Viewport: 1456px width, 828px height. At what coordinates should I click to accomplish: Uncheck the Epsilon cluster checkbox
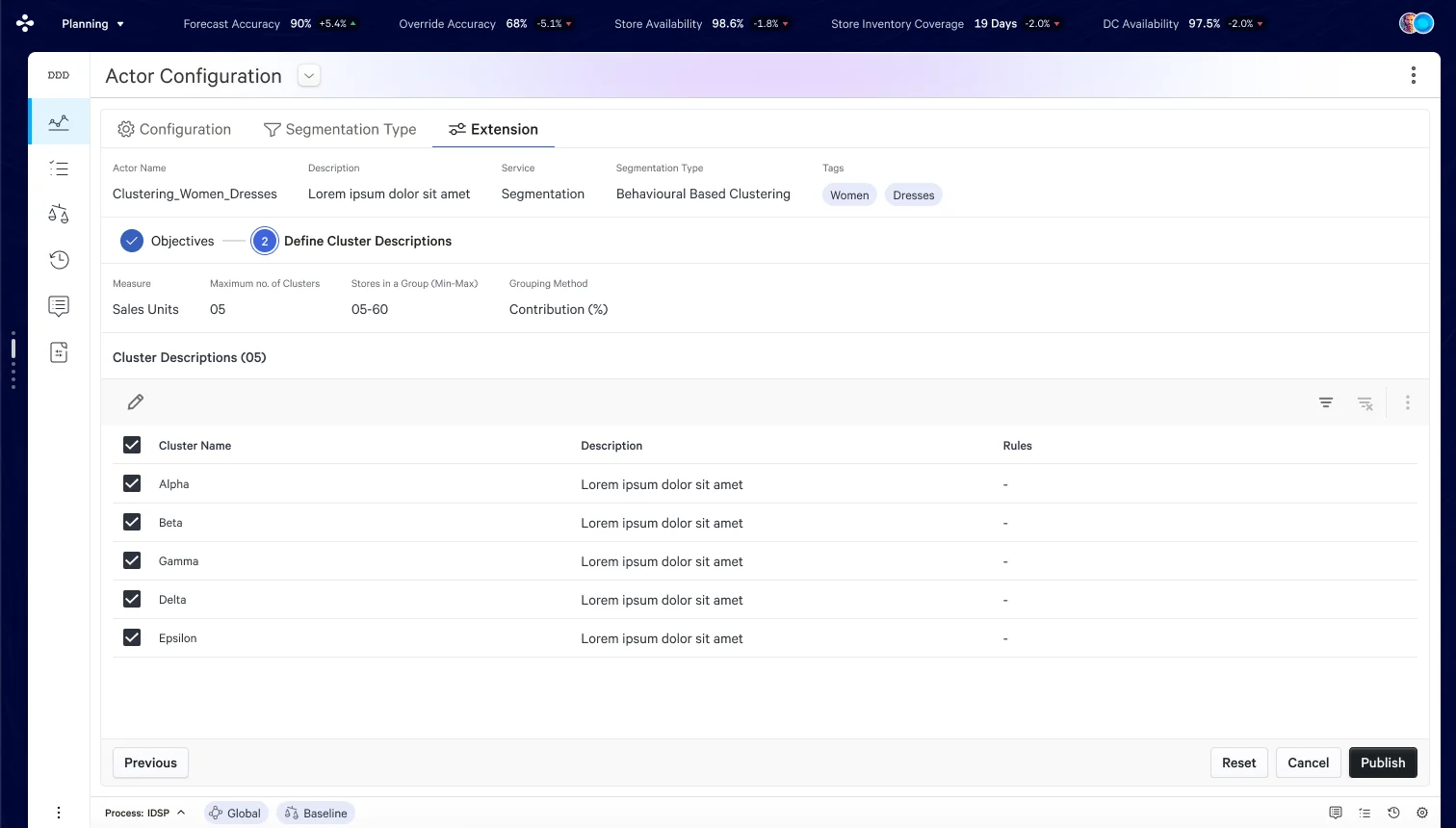click(x=132, y=637)
